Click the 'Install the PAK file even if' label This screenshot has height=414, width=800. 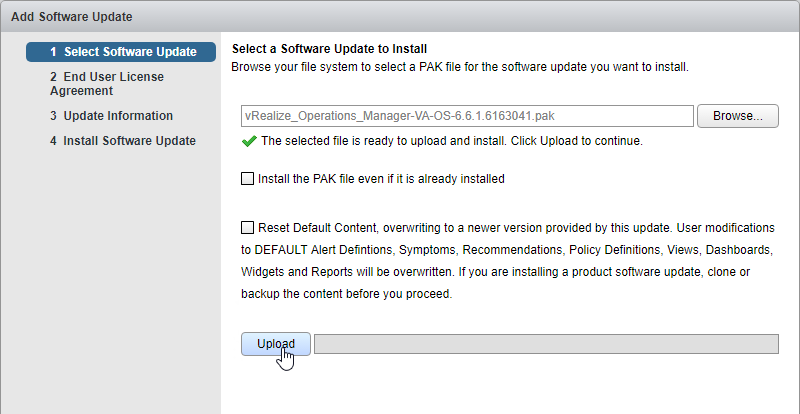coord(381,179)
